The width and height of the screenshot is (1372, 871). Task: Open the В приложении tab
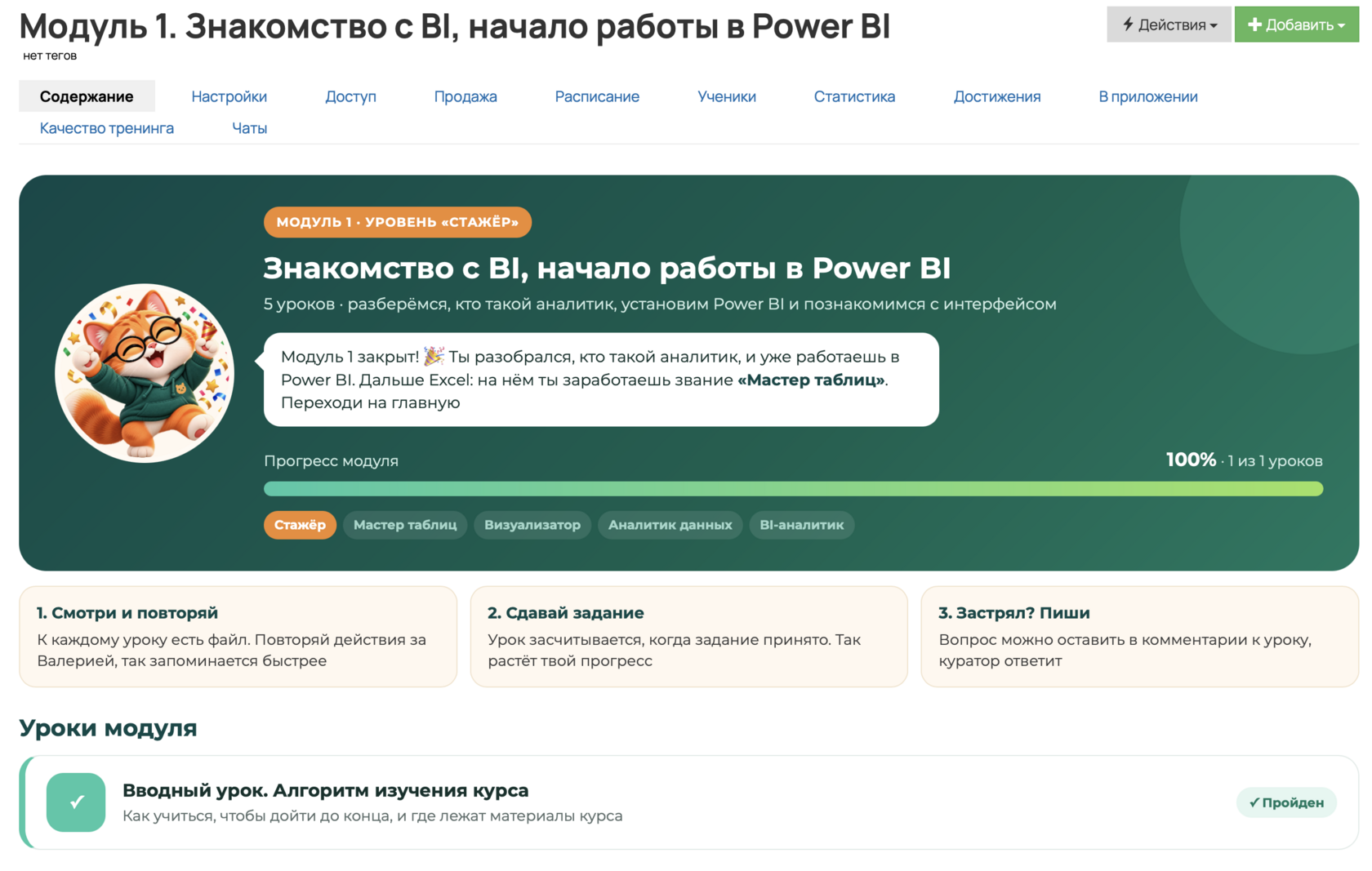[1148, 96]
